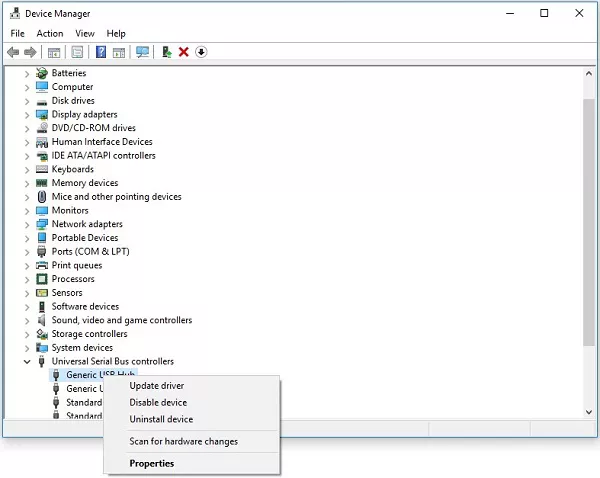Expand the Disk drives node
600x478 pixels.
(27, 101)
